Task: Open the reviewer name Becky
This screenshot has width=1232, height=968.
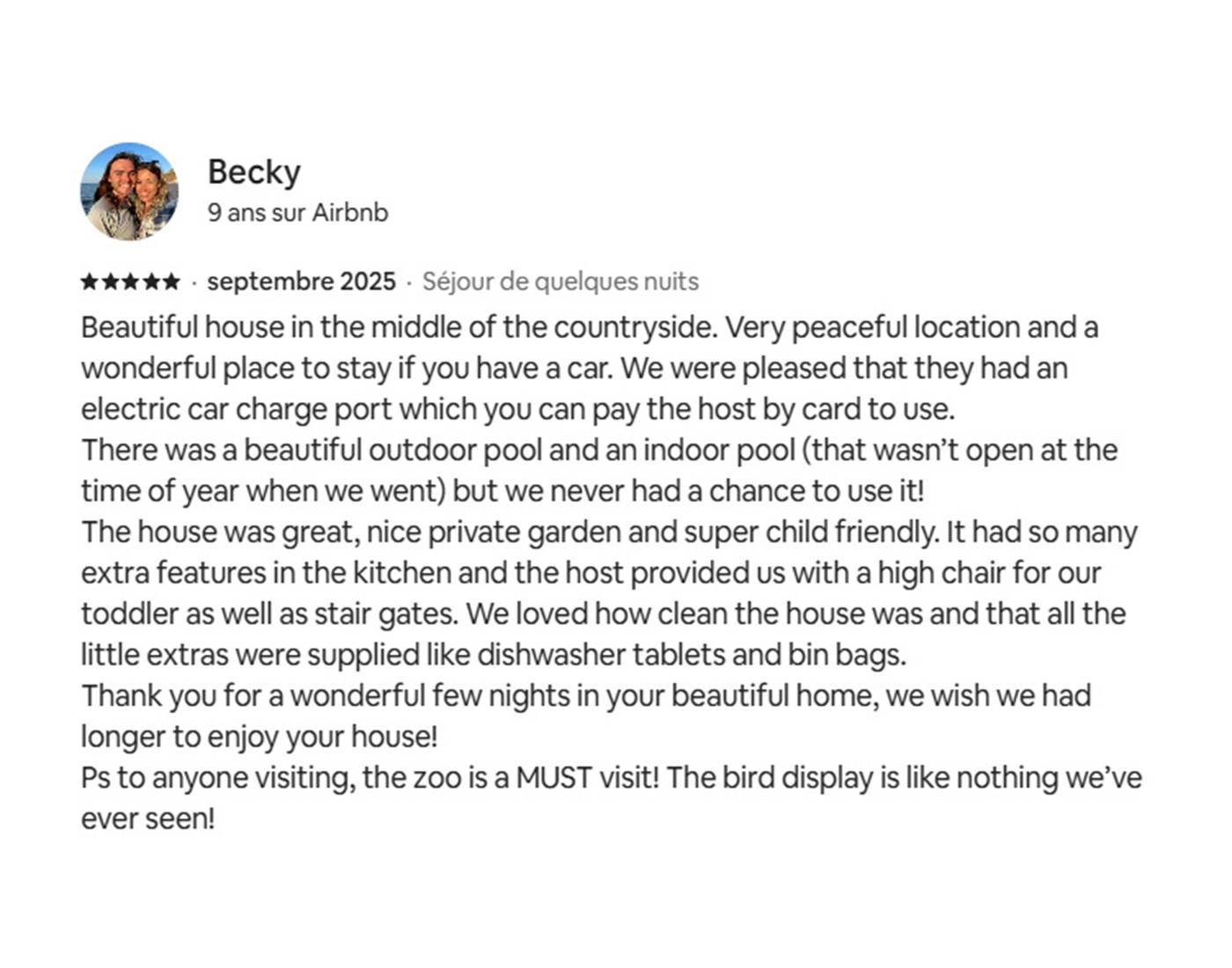Action: (x=253, y=172)
